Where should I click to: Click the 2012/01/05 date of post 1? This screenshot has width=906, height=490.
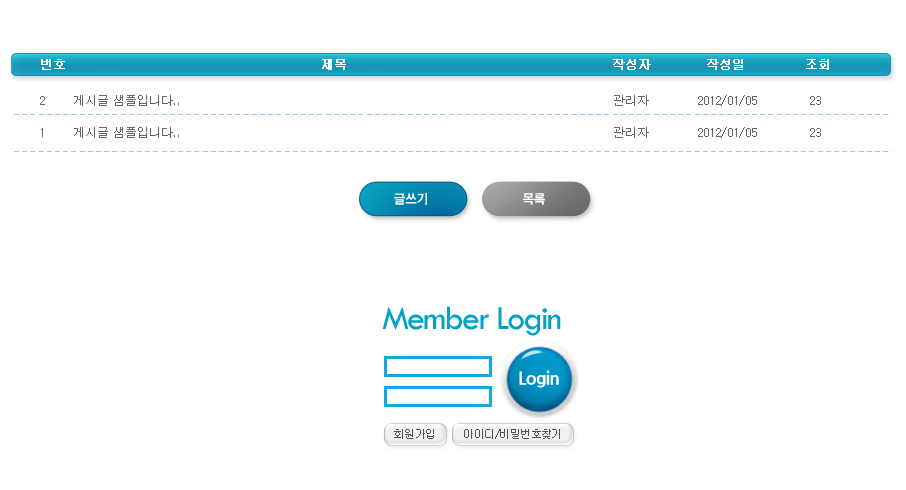click(727, 133)
